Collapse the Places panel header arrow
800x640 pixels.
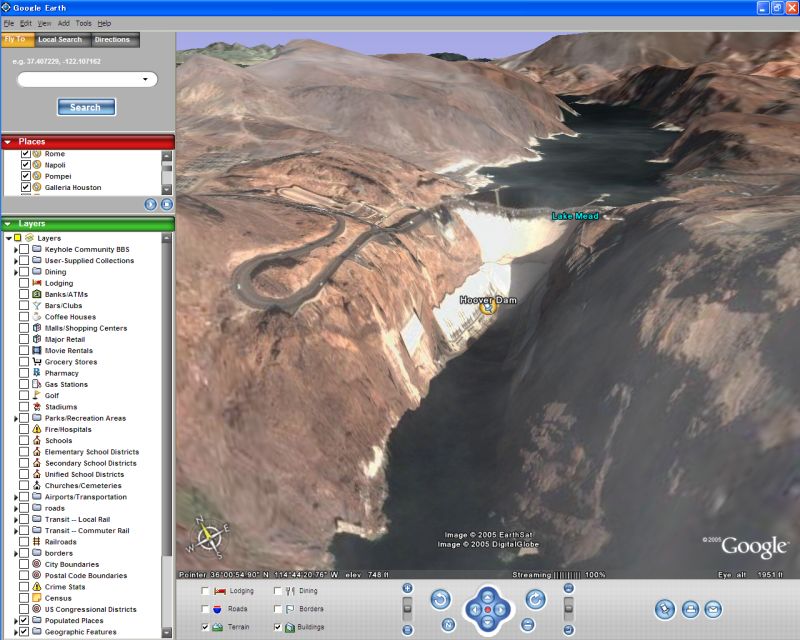[x=8, y=142]
